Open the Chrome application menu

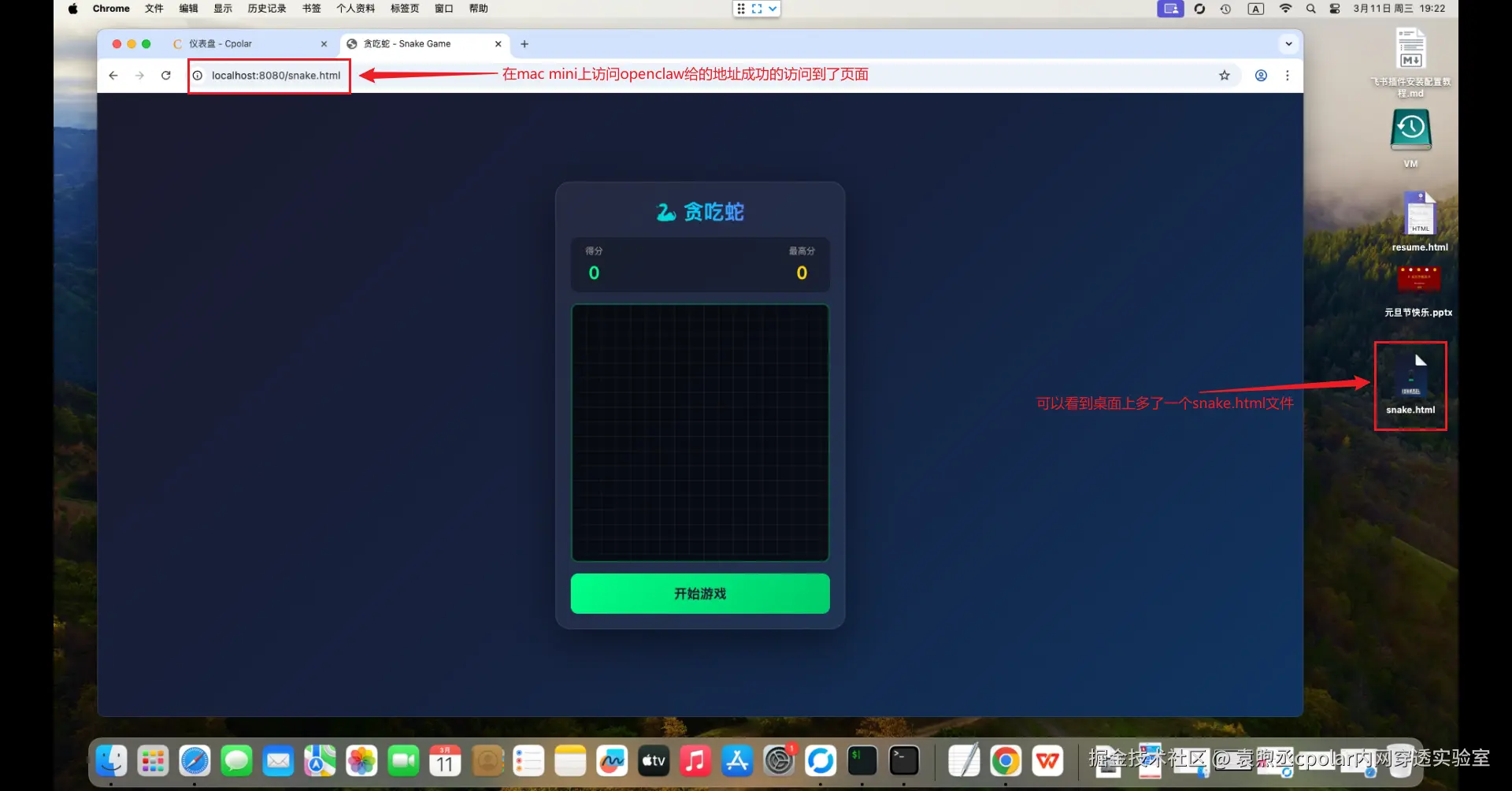[111, 9]
